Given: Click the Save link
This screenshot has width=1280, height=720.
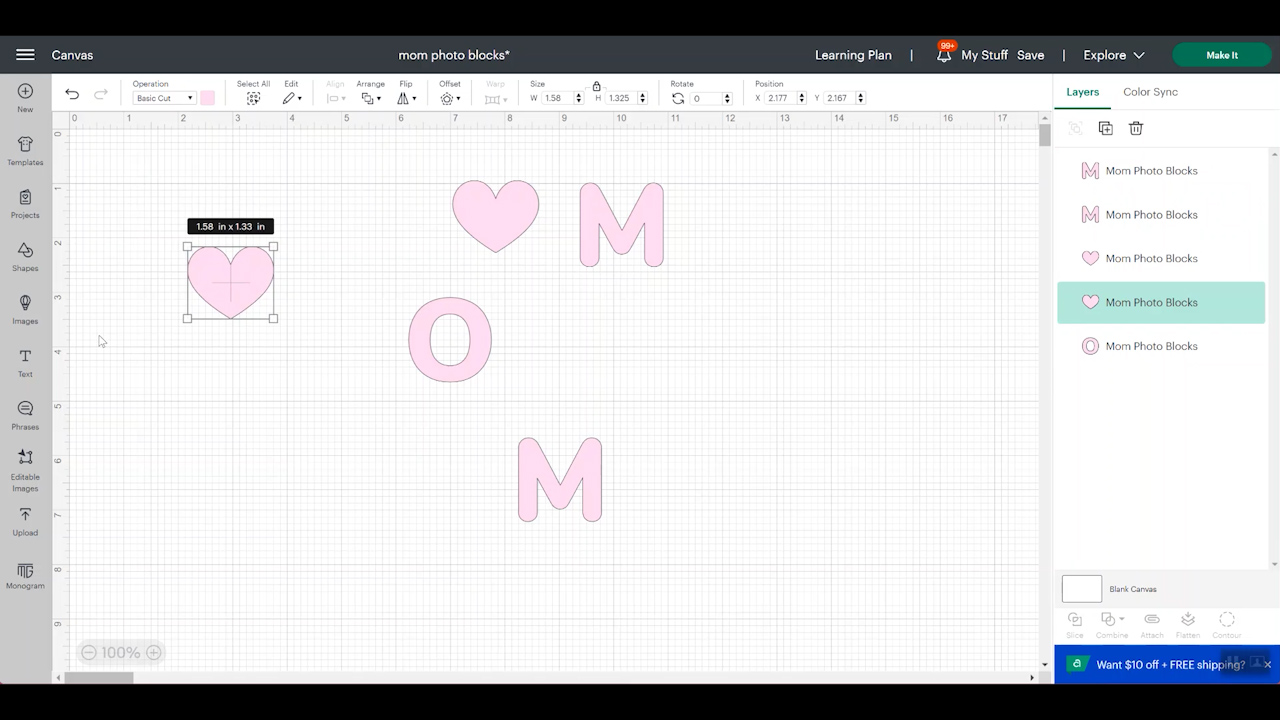Looking at the screenshot, I should (x=1030, y=55).
